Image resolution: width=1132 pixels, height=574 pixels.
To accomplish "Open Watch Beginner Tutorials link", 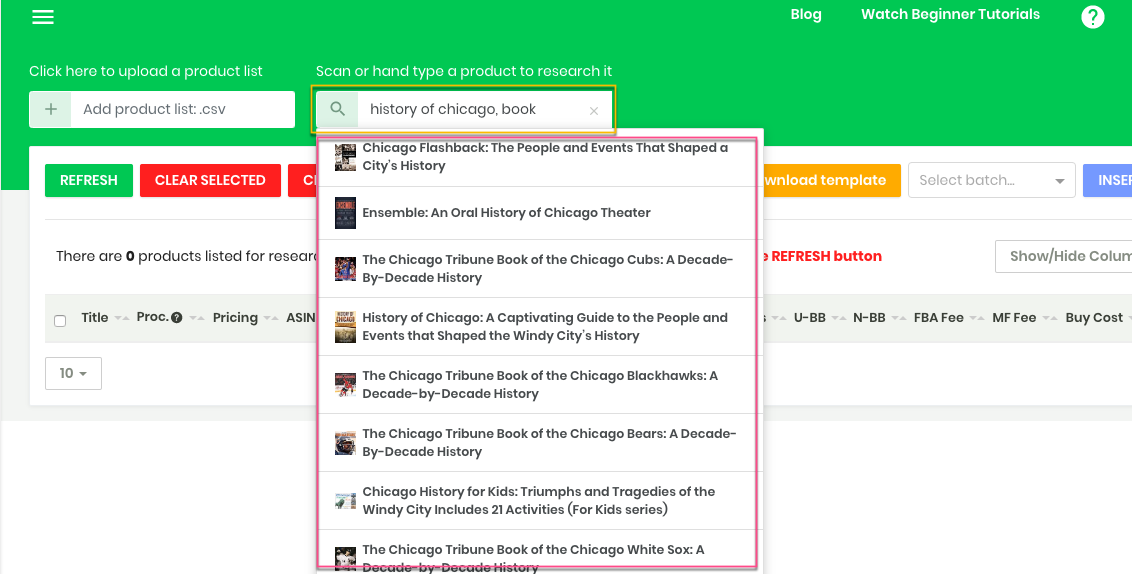I will 950,14.
